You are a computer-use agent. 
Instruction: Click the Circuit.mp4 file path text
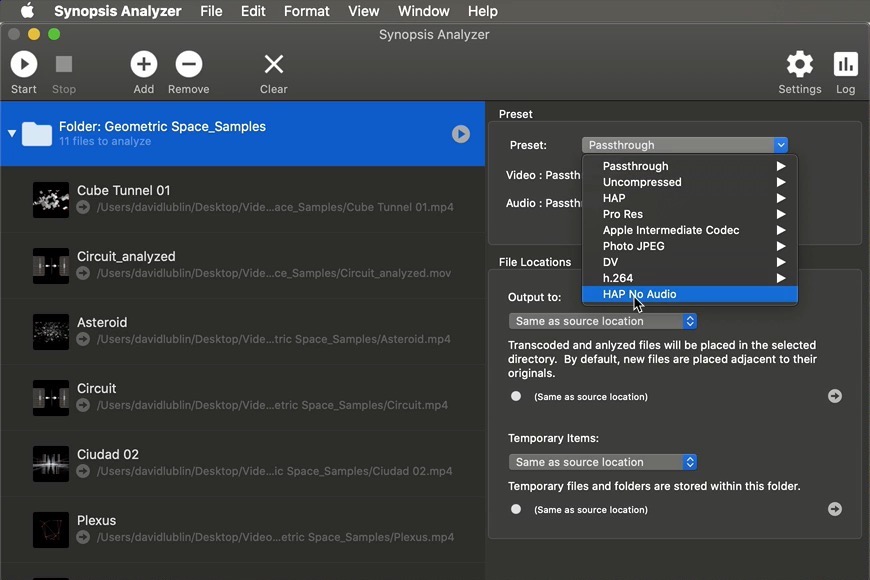click(272, 405)
